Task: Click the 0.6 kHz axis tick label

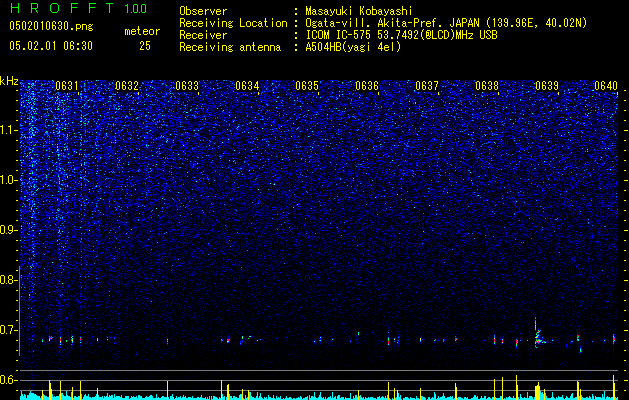Action: 8,380
